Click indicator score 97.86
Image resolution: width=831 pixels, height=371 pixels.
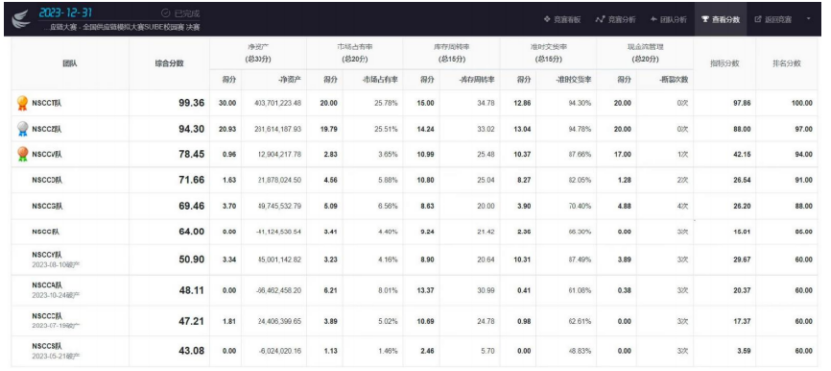pyautogui.click(x=742, y=103)
